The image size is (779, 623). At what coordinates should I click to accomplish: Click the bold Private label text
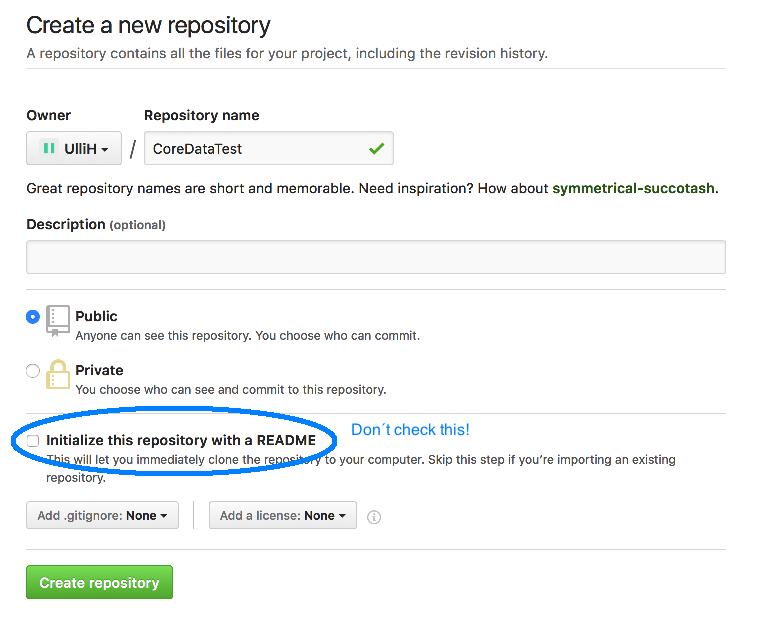point(99,370)
